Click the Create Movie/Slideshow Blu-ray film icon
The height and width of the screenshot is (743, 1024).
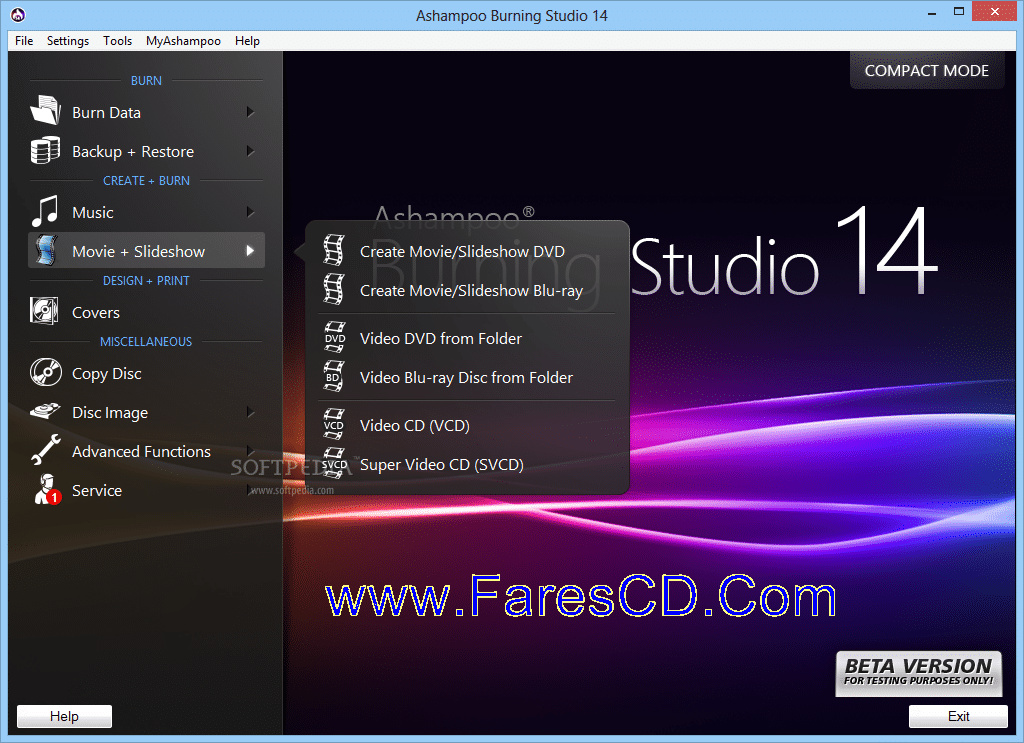click(334, 289)
